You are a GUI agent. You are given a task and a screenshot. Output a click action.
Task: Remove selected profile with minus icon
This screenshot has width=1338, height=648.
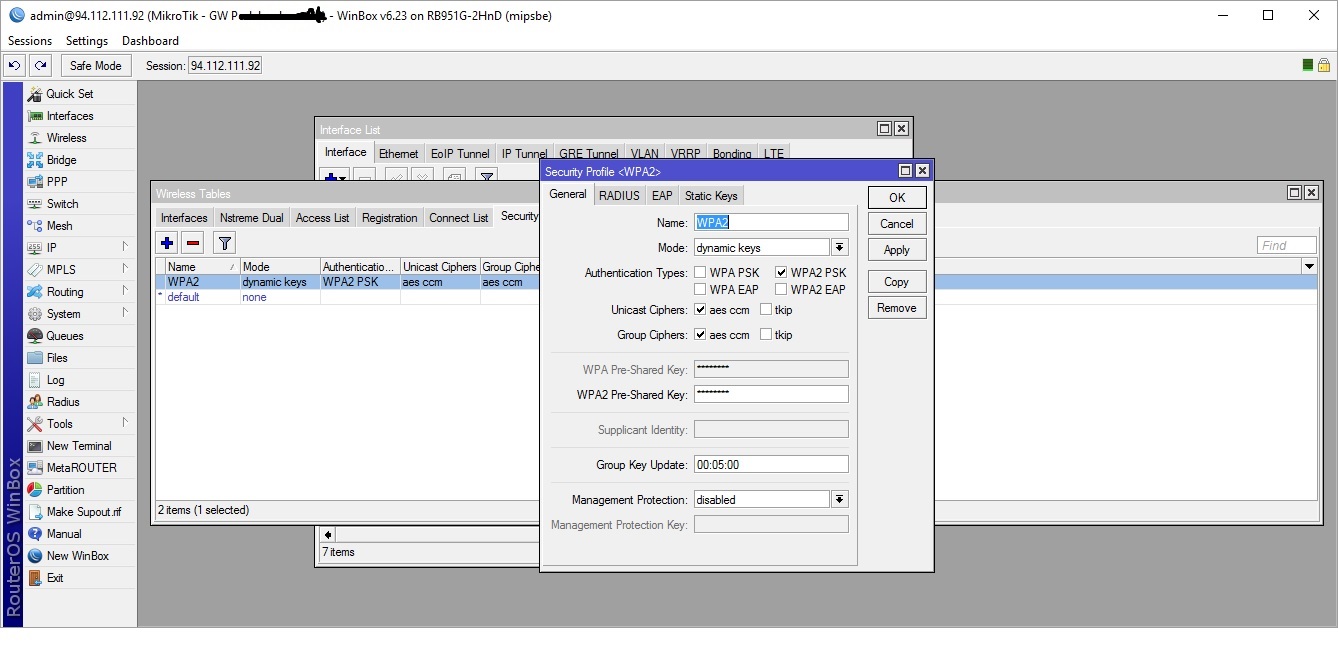193,243
